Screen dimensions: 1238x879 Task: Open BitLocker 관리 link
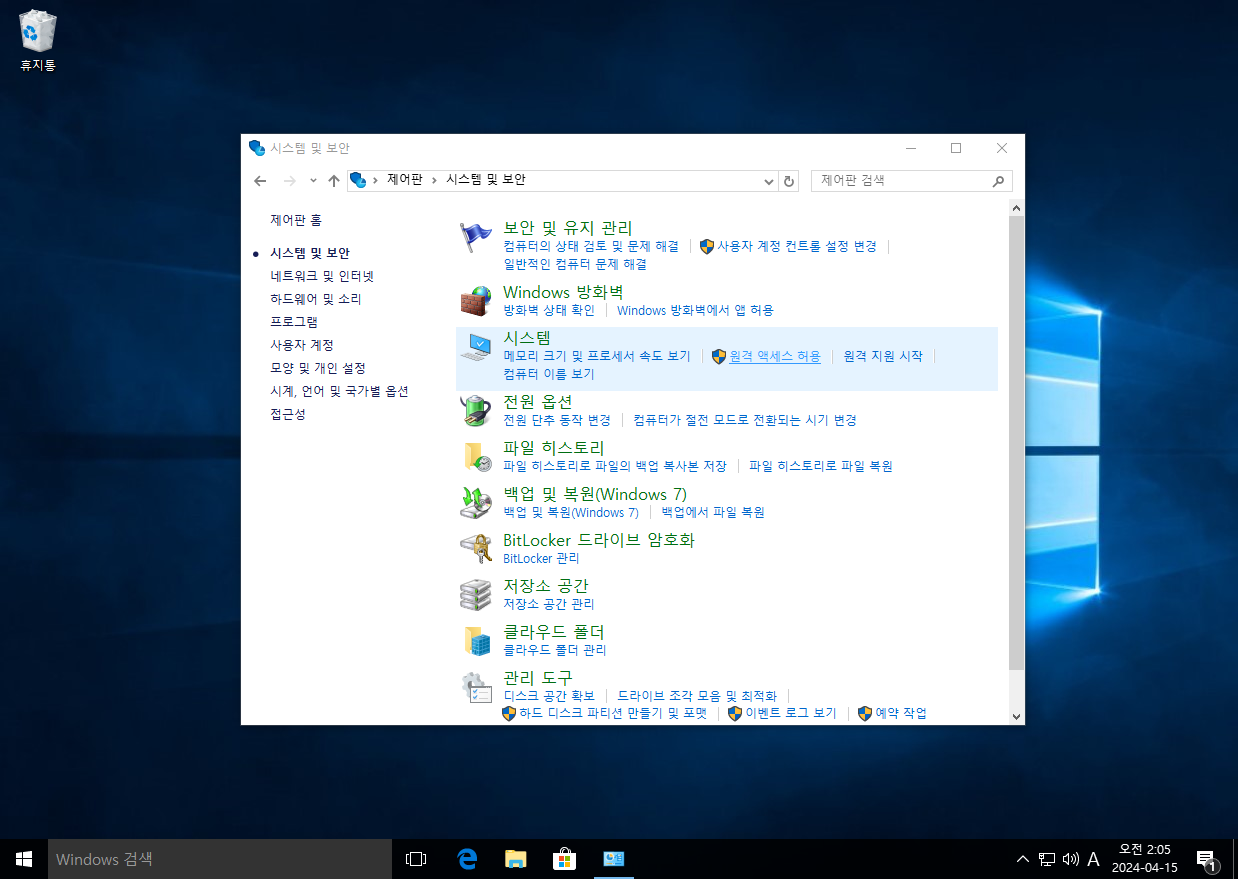tap(541, 558)
